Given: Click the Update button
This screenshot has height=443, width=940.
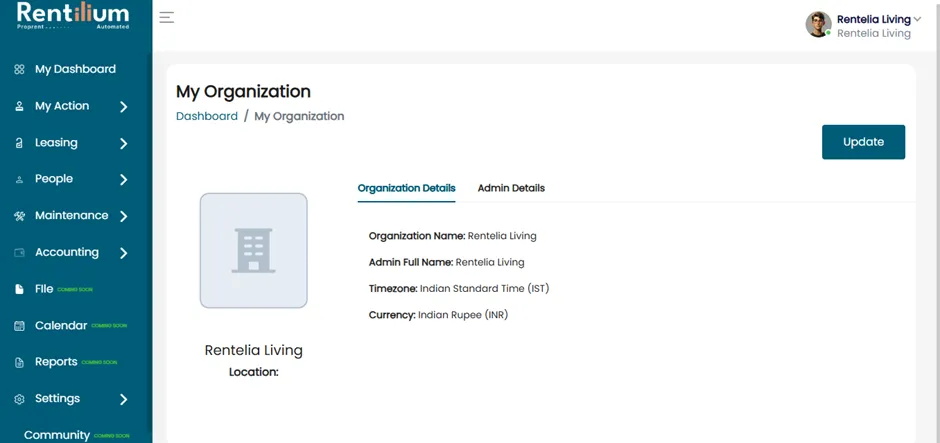Looking at the screenshot, I should 863,142.
